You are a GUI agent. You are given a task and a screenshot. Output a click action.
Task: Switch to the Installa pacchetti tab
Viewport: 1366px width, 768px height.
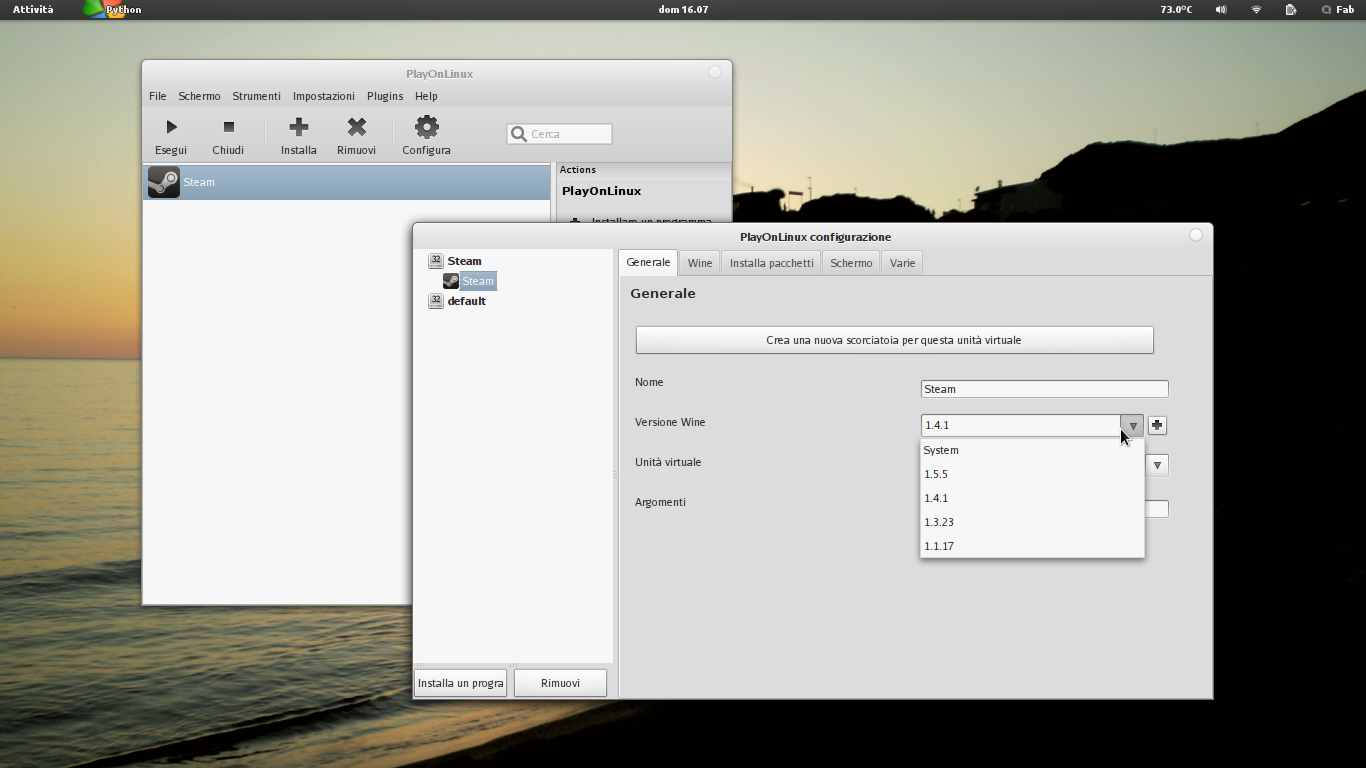(771, 263)
